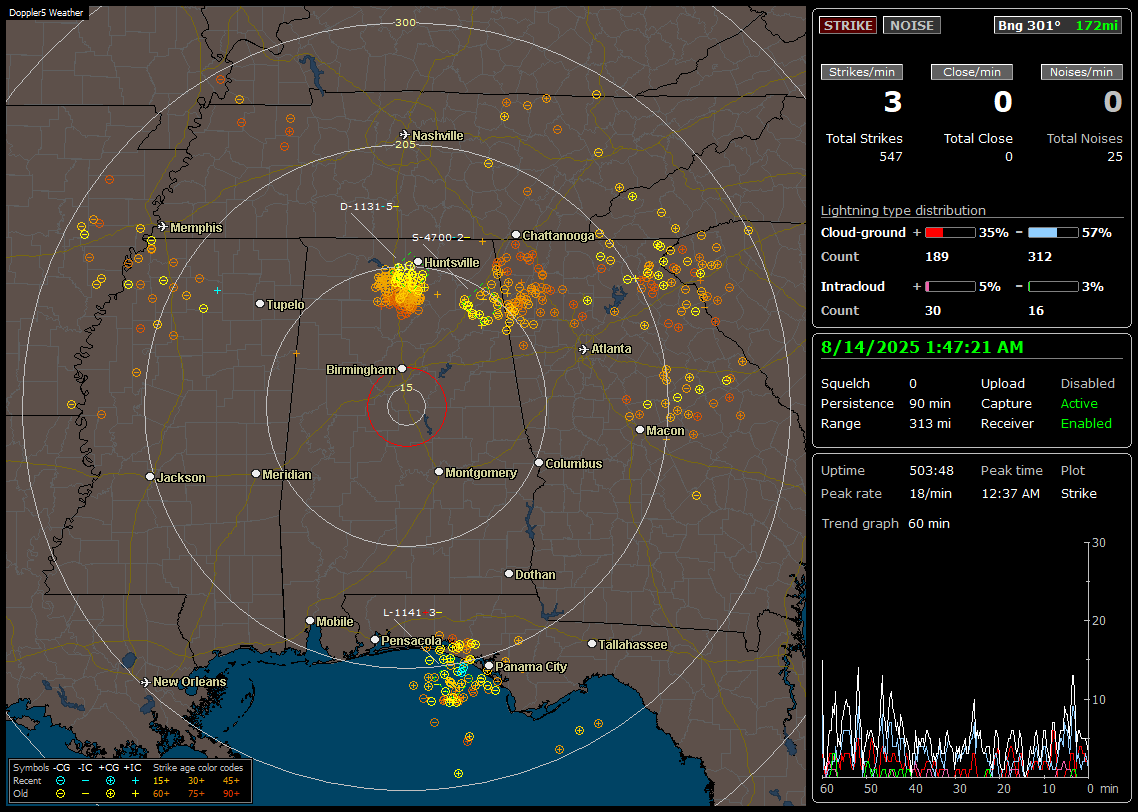Click the Old +IC yellow plus legend symbol
The width and height of the screenshot is (1138, 812).
(135, 794)
